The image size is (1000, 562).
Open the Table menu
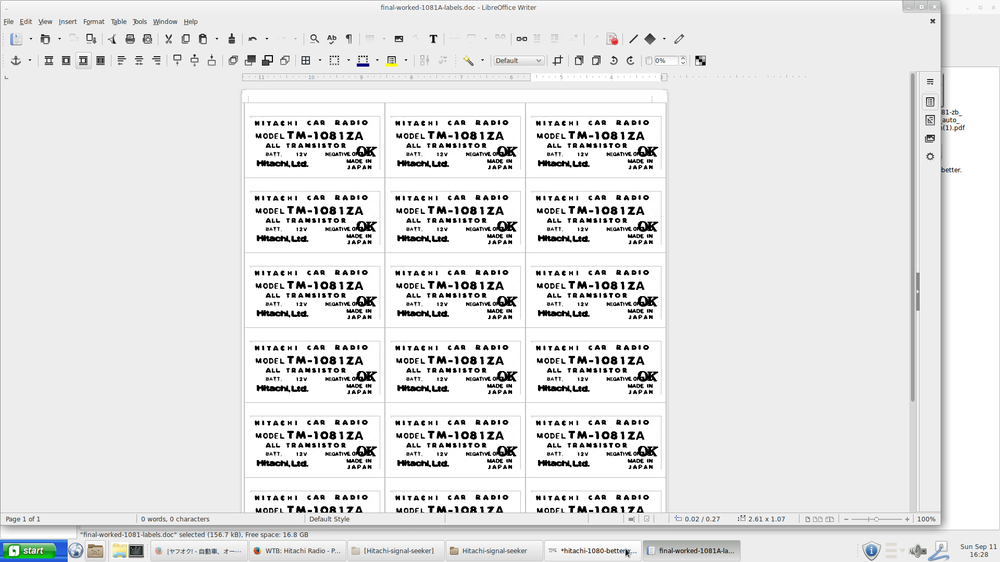point(119,22)
